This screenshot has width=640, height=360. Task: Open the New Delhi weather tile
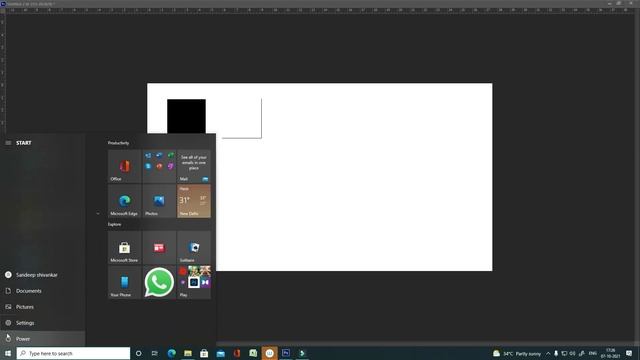[194, 201]
